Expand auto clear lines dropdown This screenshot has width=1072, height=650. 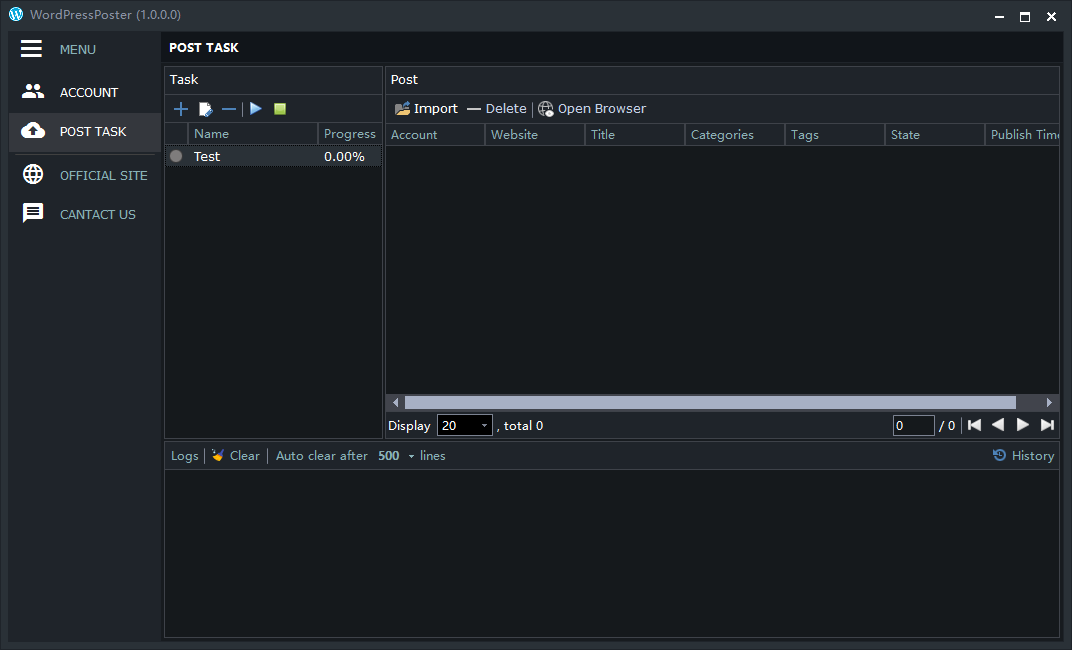tap(411, 456)
